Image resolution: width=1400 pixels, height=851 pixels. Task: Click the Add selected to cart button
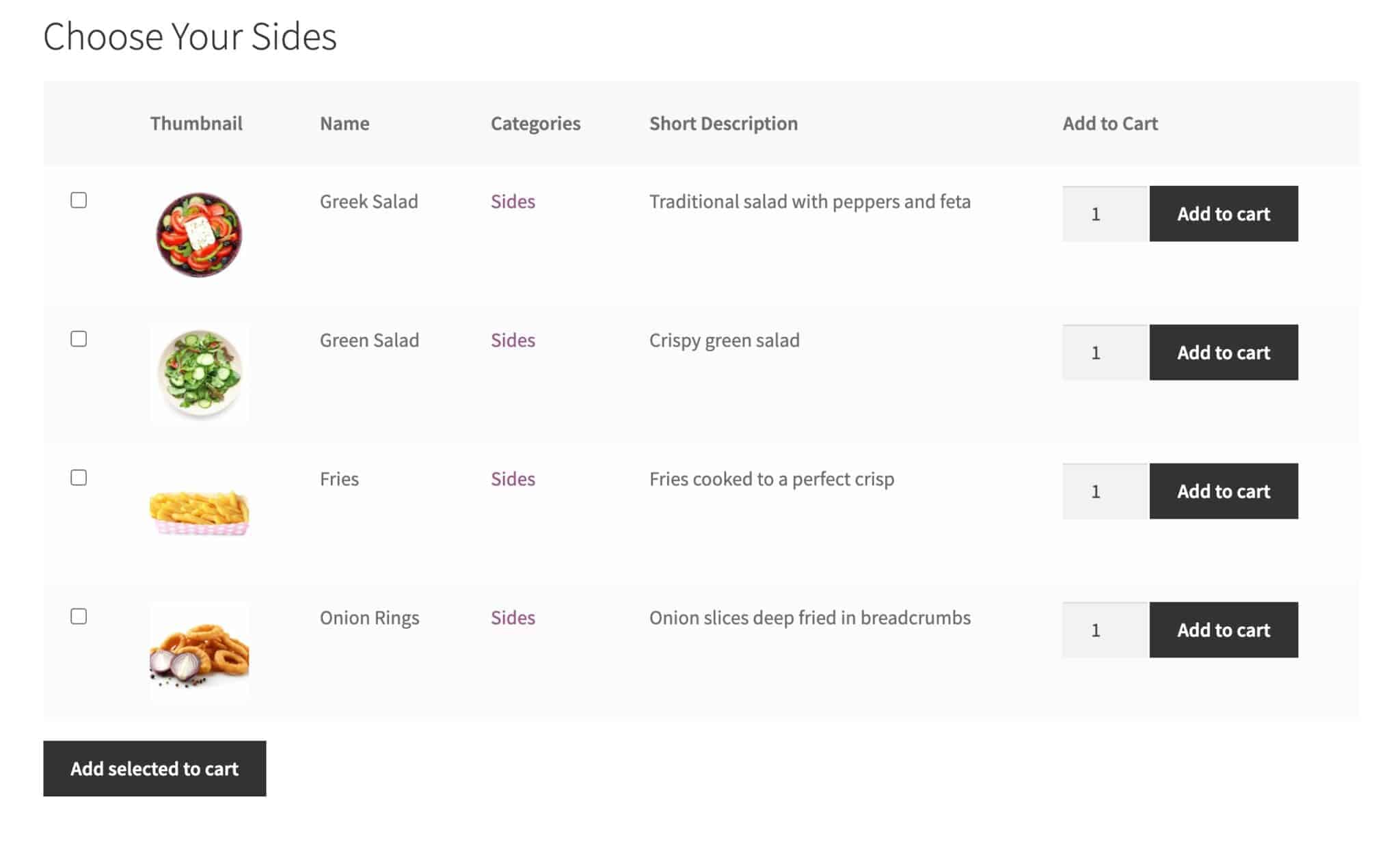(x=154, y=768)
